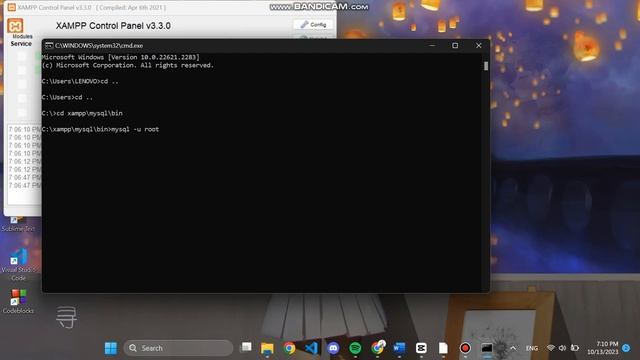This screenshot has width=640, height=360.
Task: Click the Bandicam red record taskbar icon
Action: [465, 348]
